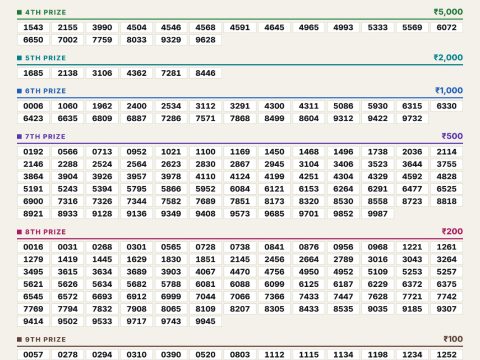Mark number 7742 in 8th prize
The image size is (480, 360).
(x=447, y=297)
